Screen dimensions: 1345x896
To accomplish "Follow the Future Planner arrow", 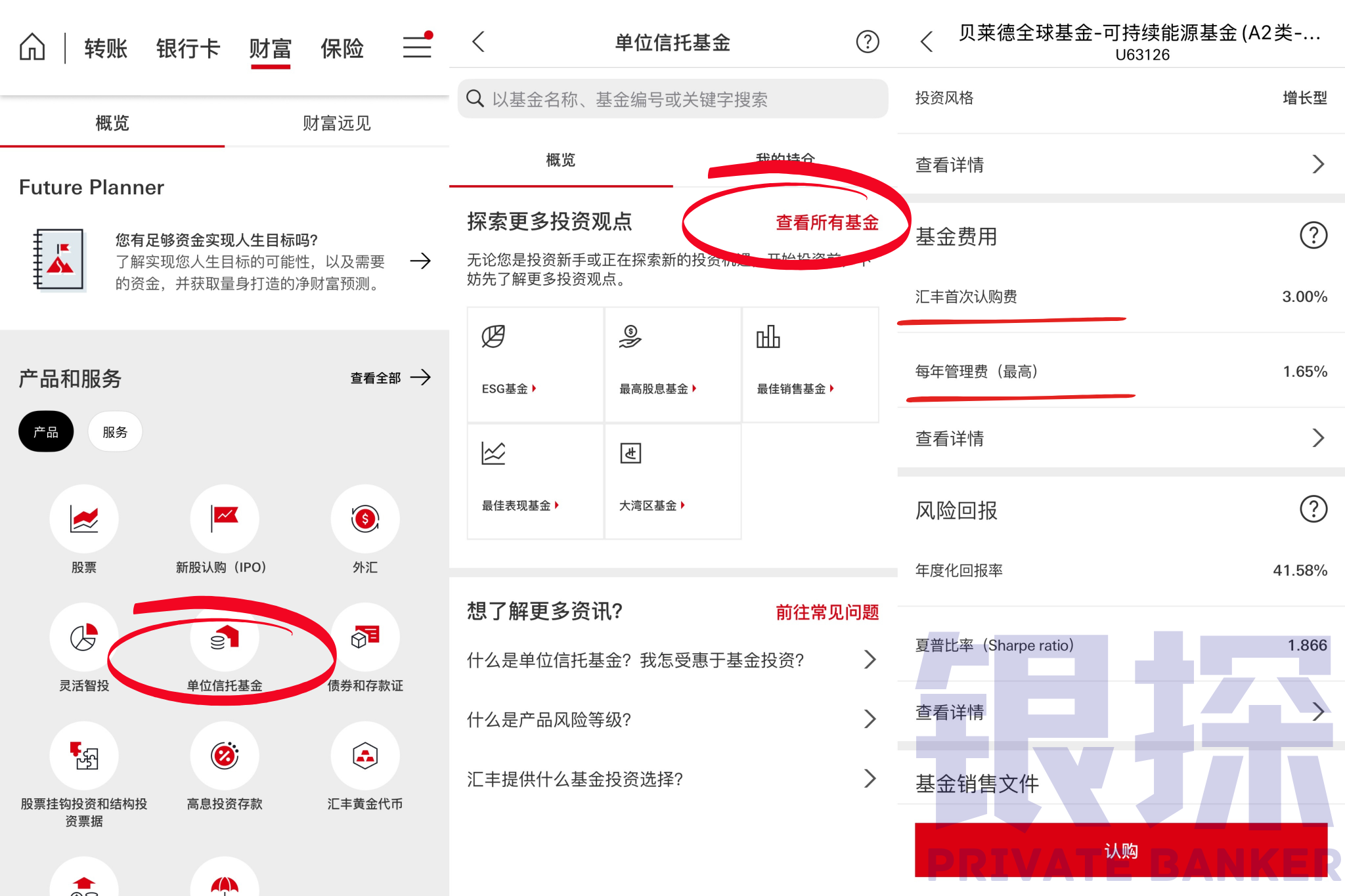I will (x=420, y=261).
